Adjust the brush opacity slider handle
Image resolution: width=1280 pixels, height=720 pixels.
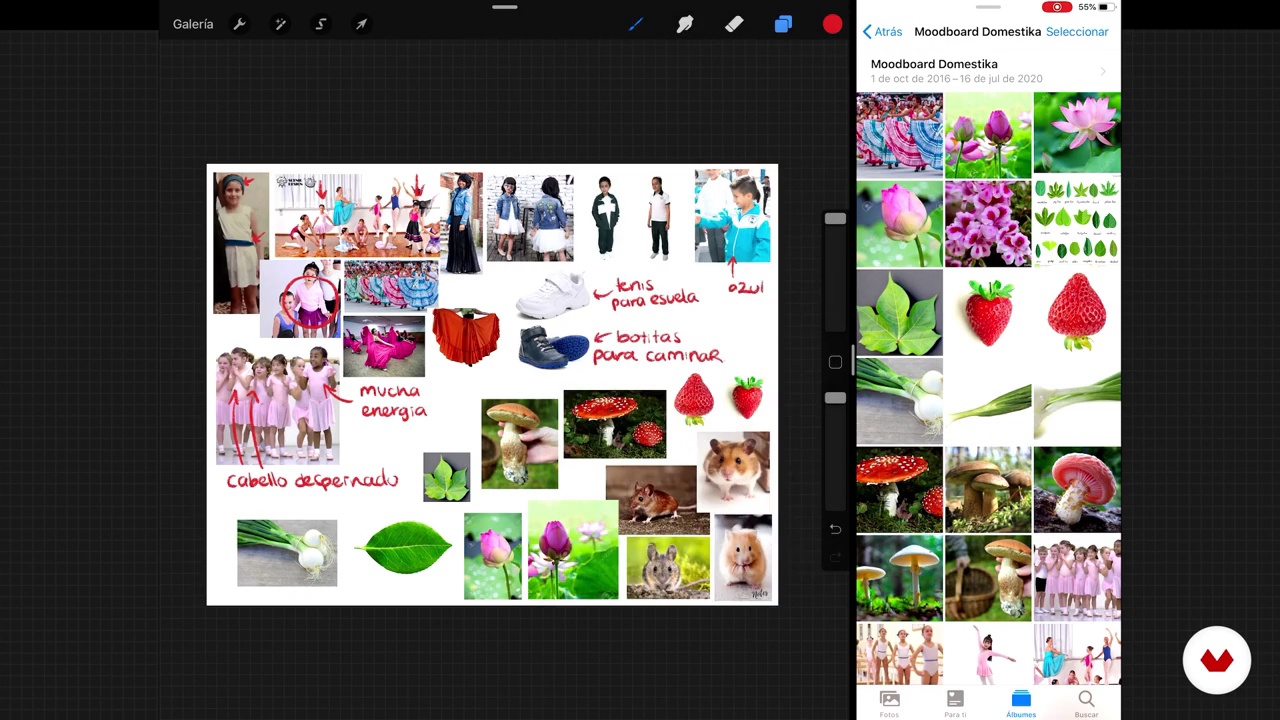pos(835,398)
